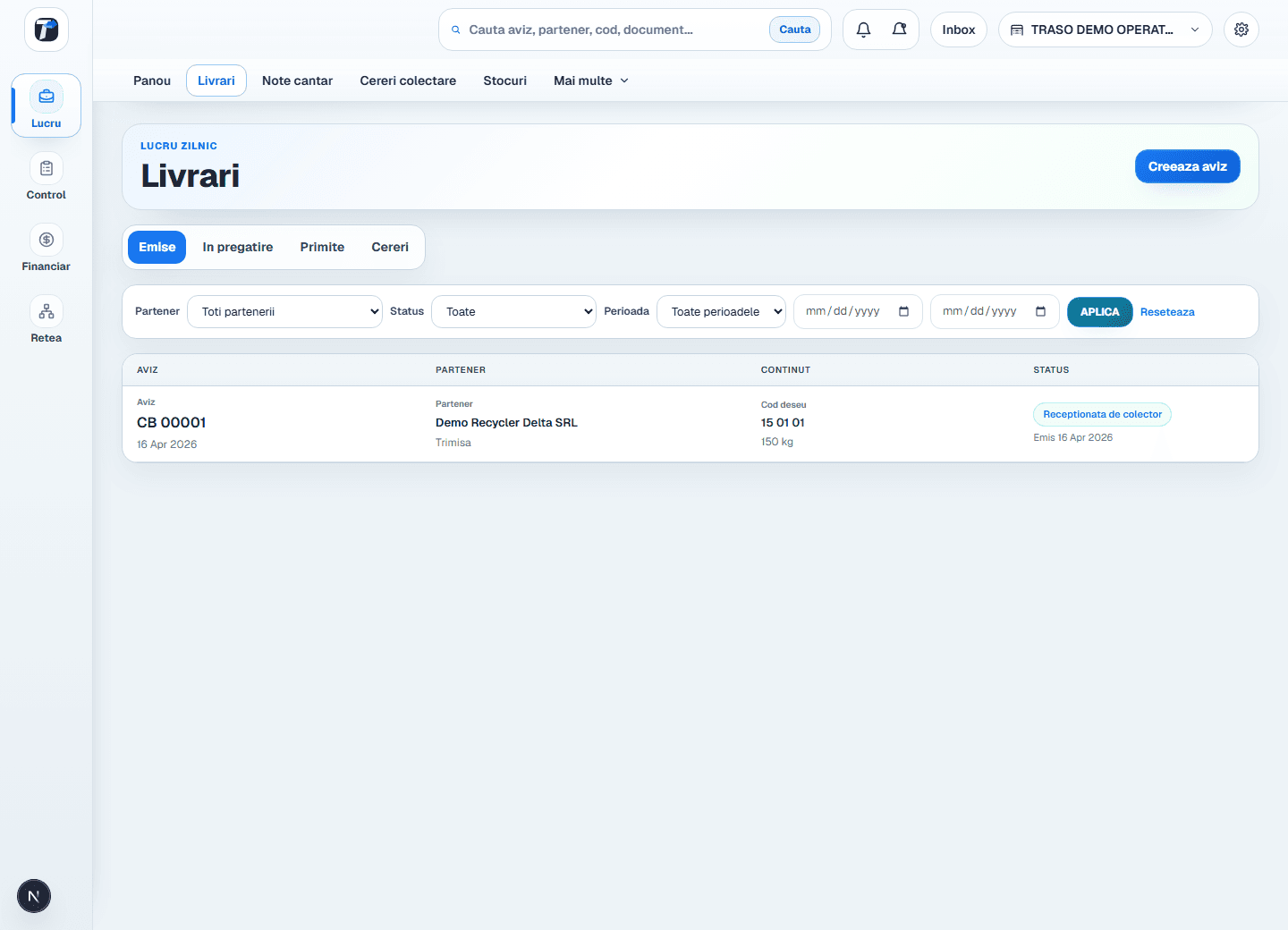Click the start date mm/dd/yyyy field
The width and height of the screenshot is (1288, 930).
point(857,311)
